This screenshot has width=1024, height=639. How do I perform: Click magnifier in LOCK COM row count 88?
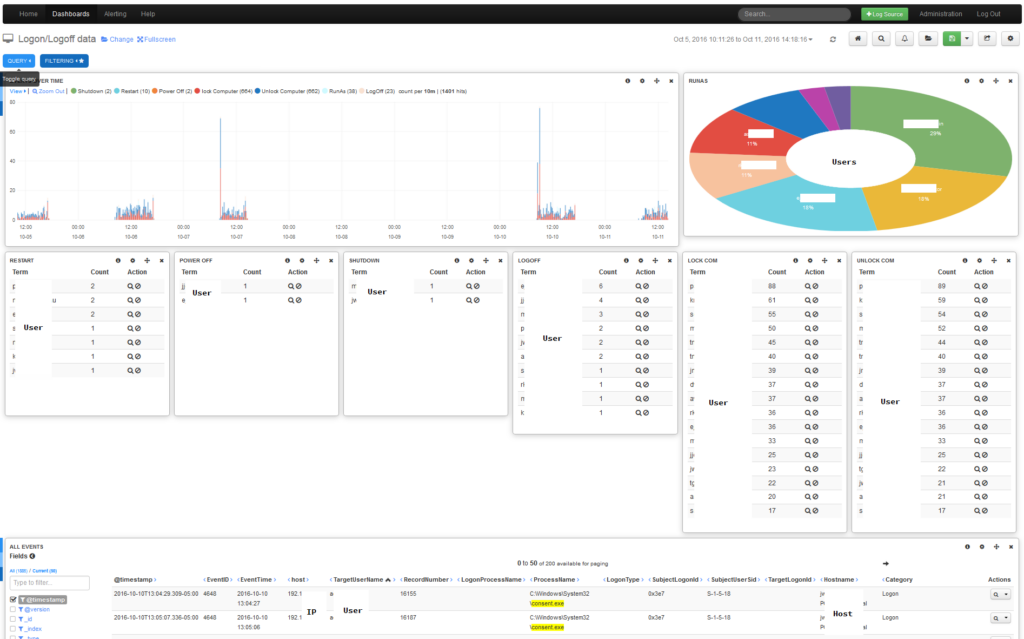[x=808, y=286]
